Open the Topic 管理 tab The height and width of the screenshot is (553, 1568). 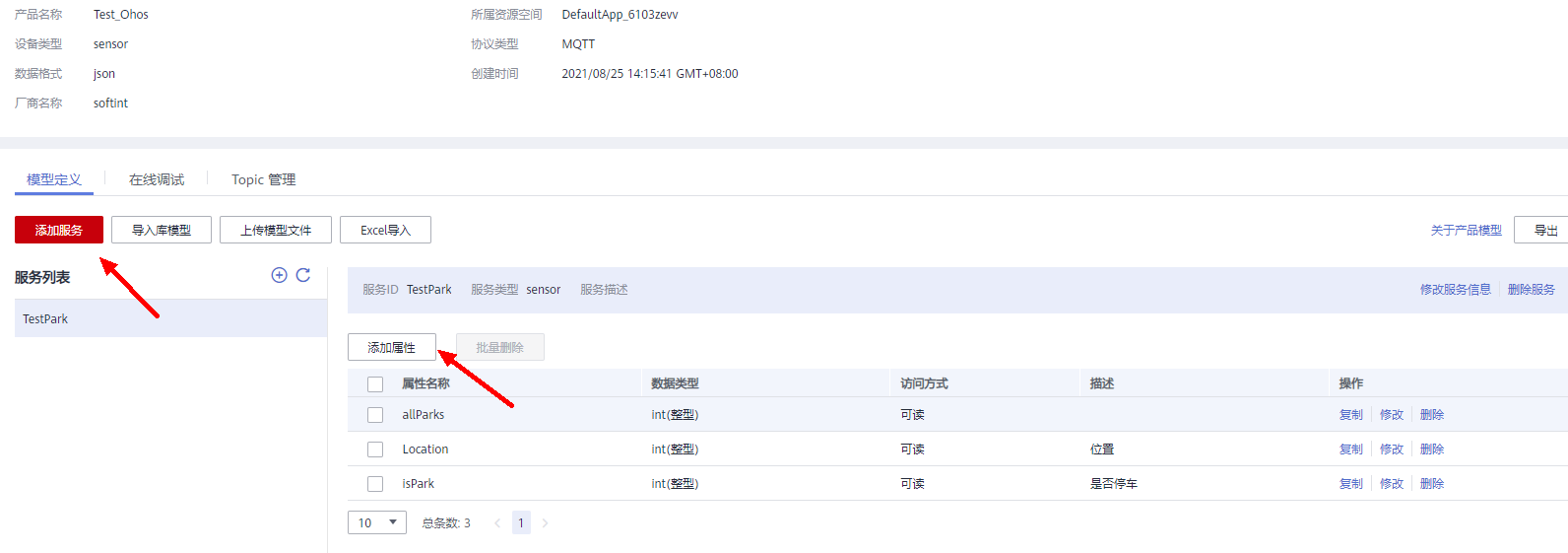[x=263, y=179]
